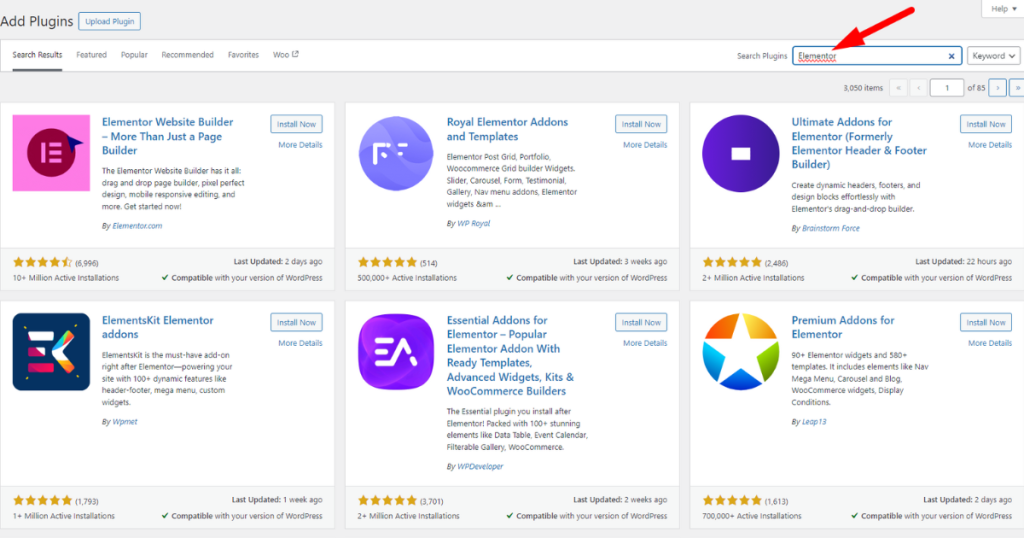Install Royal Elementor Addons now

tap(641, 124)
